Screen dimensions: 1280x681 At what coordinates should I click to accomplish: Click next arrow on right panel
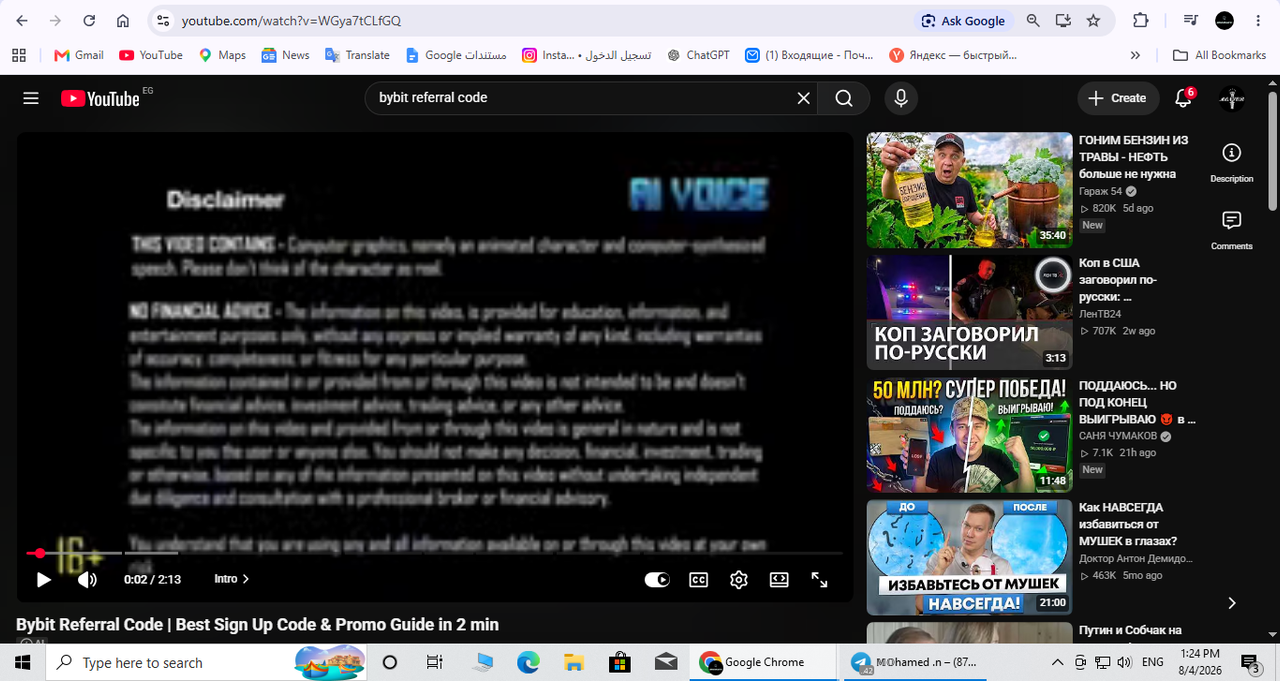pos(1232,603)
